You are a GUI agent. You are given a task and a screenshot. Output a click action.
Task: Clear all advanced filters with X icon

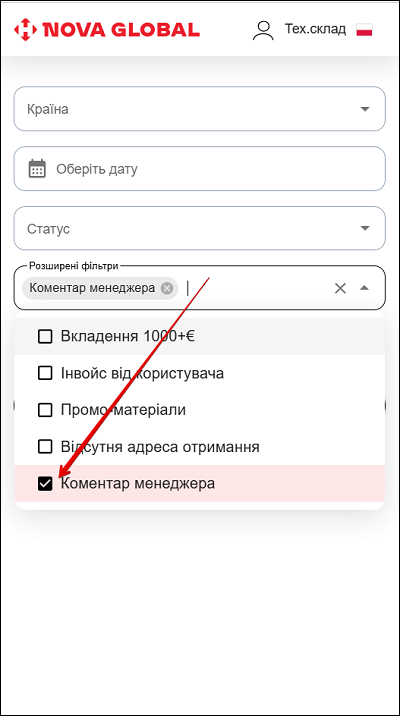point(340,288)
